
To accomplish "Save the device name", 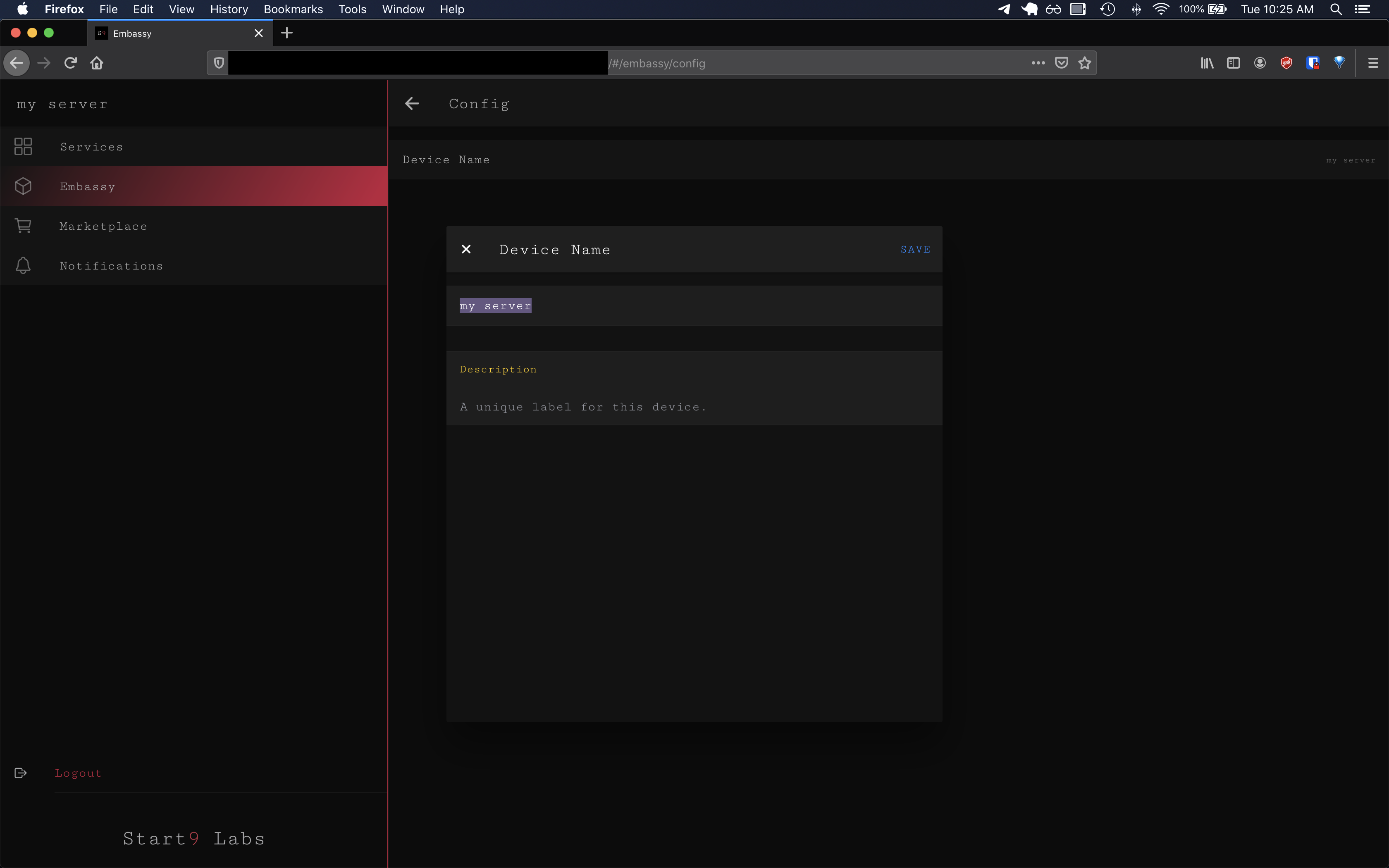I will pos(915,249).
